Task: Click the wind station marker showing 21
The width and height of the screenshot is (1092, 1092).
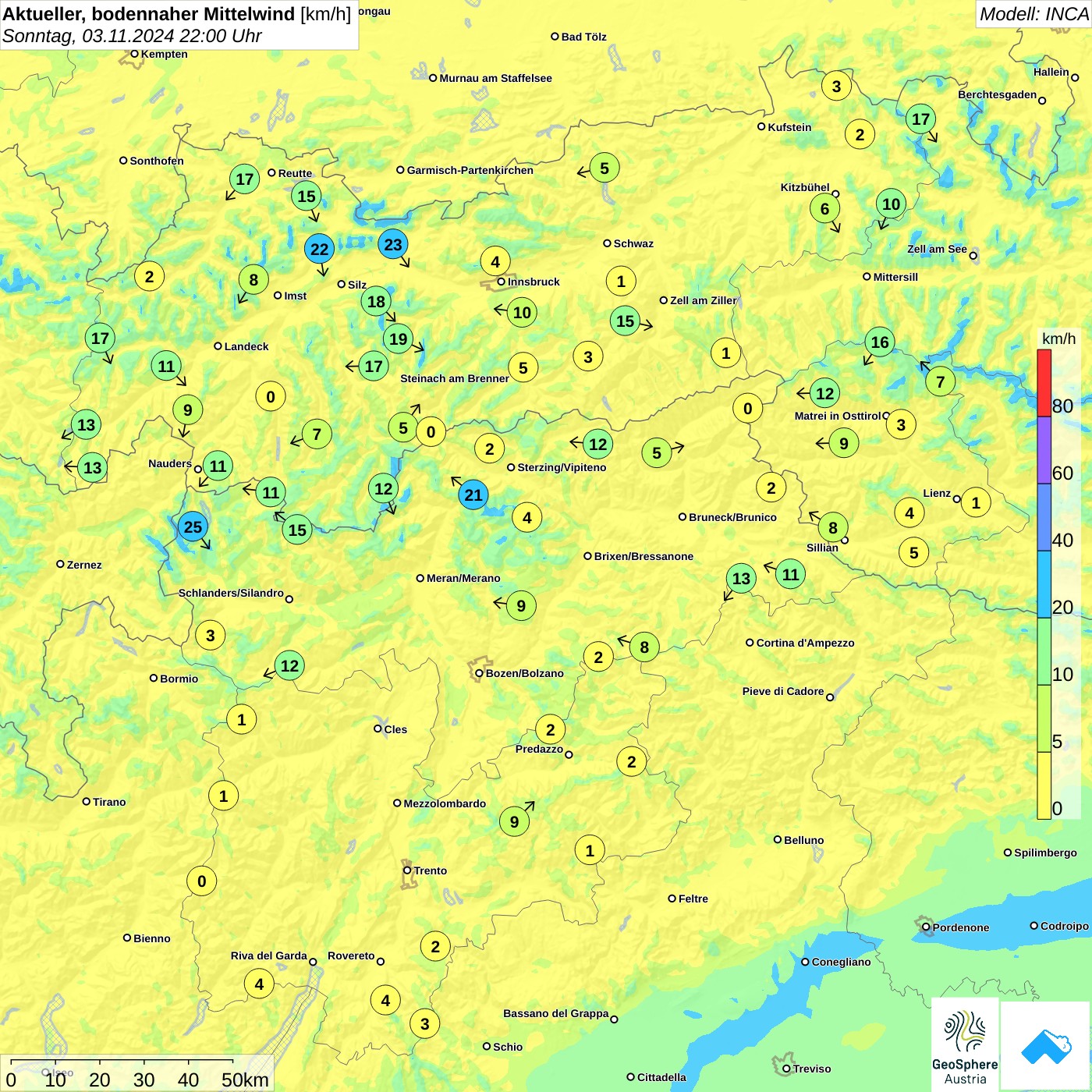Action: (x=473, y=495)
